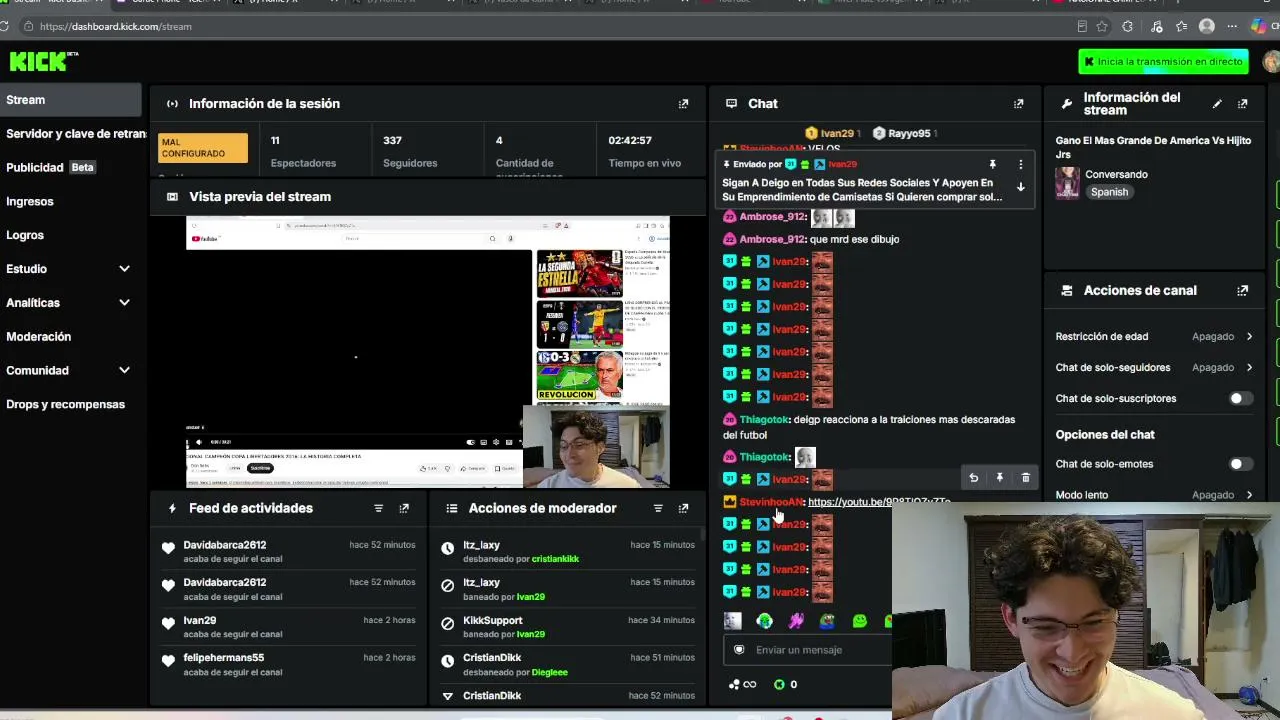Image resolution: width=1280 pixels, height=720 pixels.
Task: Expand the Analíticas sidebar section
Action: (124, 303)
